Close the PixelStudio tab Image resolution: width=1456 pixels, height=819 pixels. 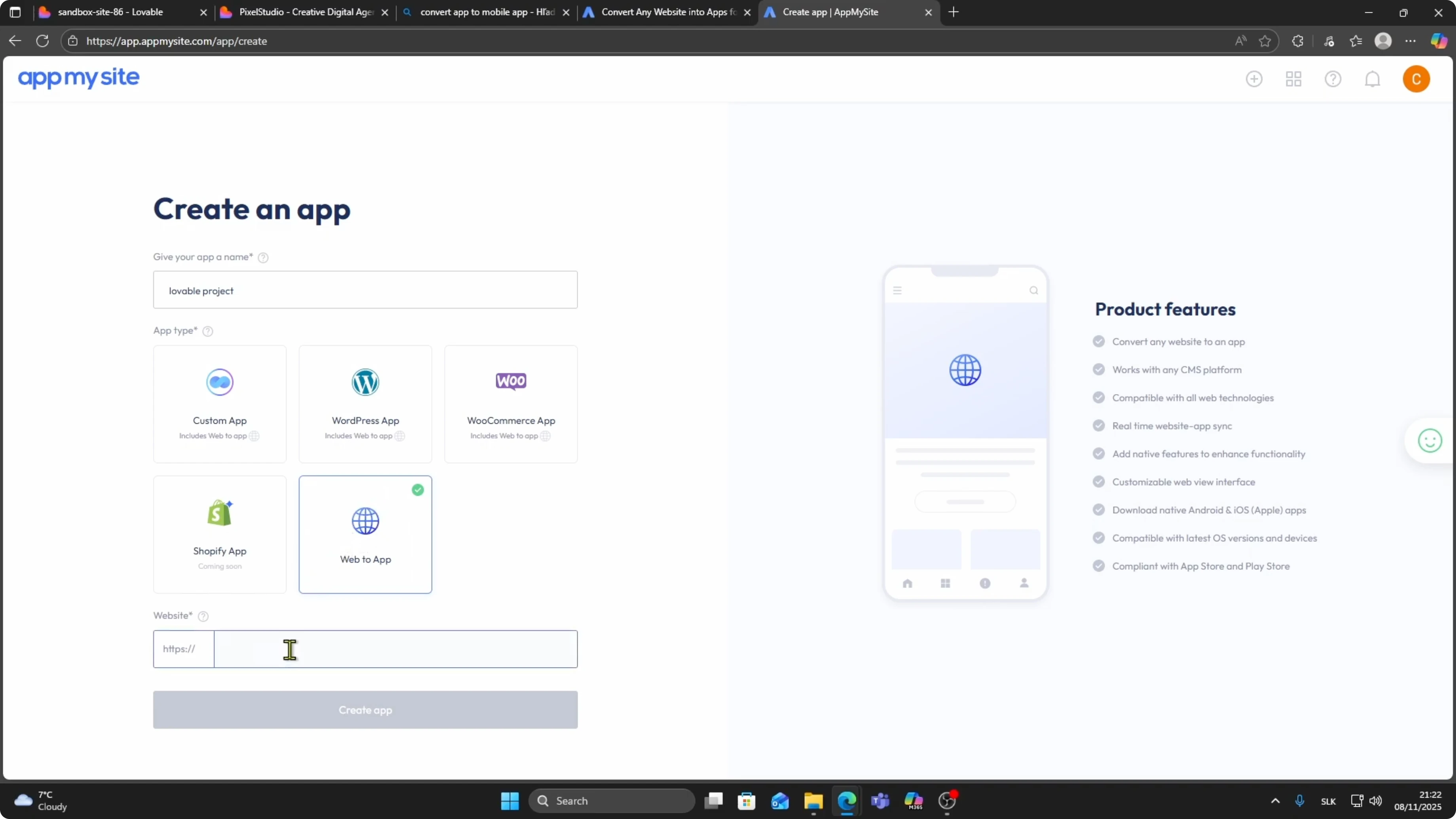click(x=385, y=12)
